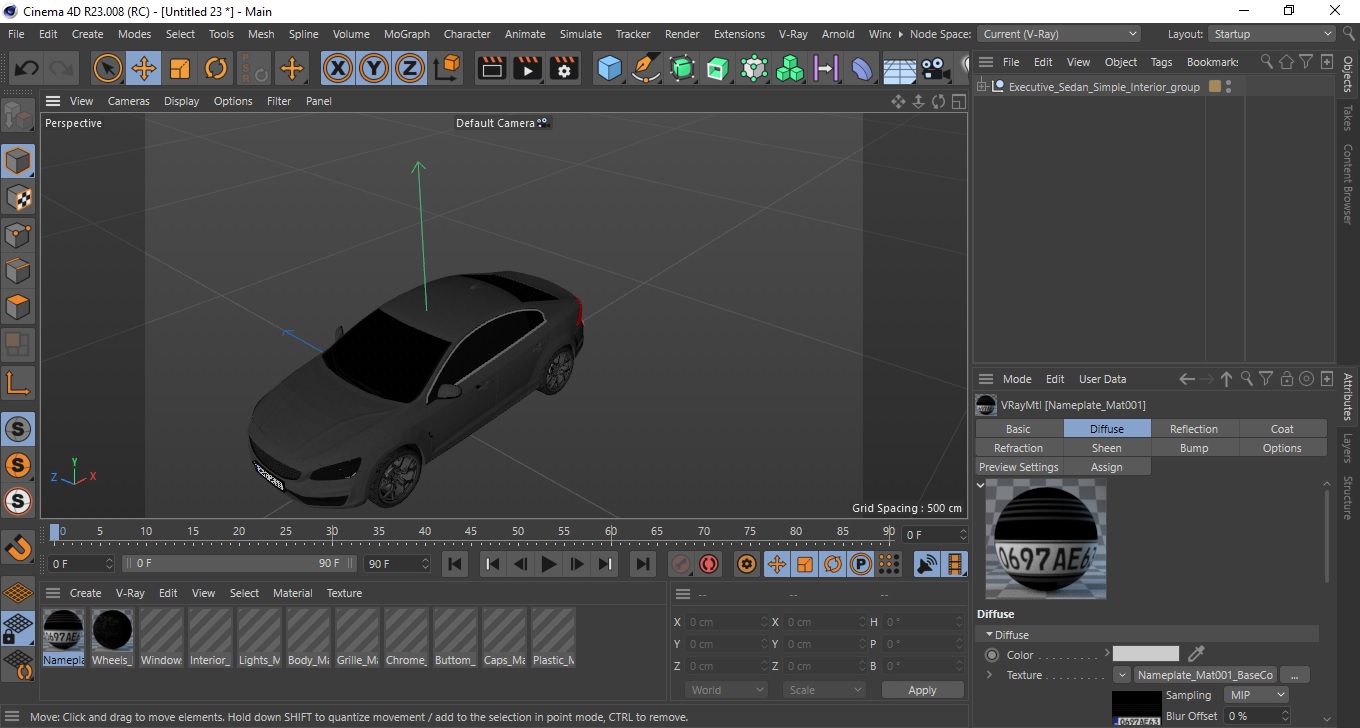The height and width of the screenshot is (728, 1360).
Task: Click Nameplate_Mat001_BaseCo texture button
Action: coord(1205,675)
